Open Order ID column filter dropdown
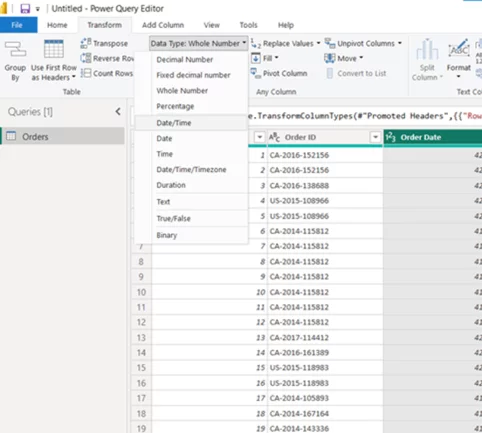 tap(375, 137)
